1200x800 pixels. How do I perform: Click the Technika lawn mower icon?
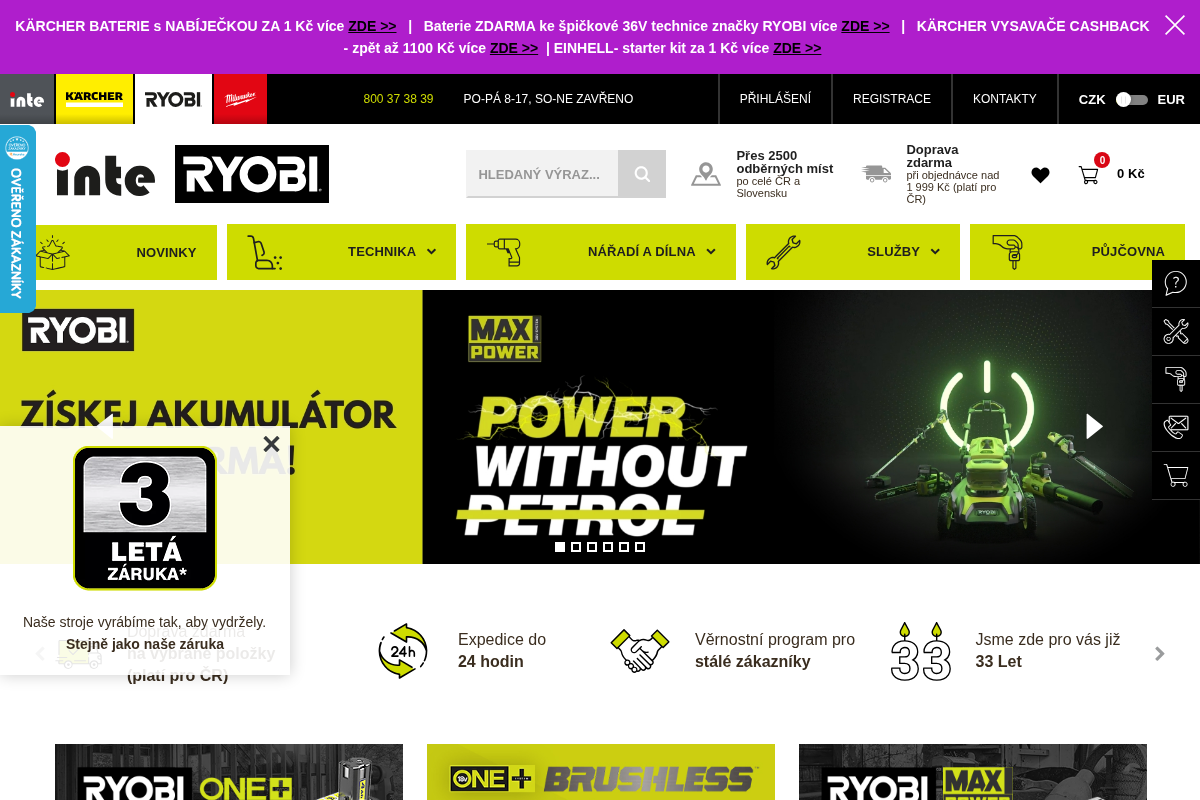tap(264, 252)
